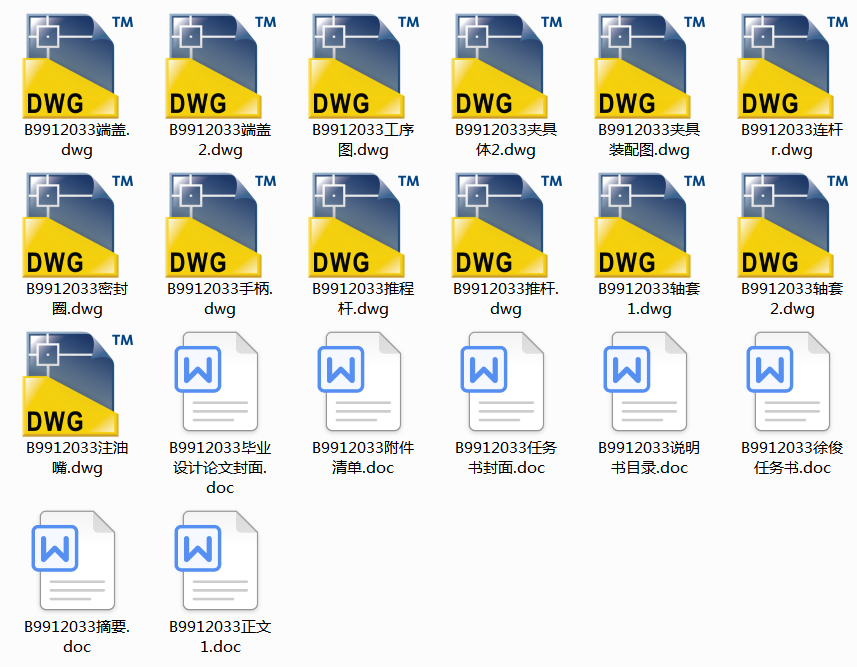
Task: Select the 毕业设计论文封面.doc Word icon
Action: [x=216, y=382]
